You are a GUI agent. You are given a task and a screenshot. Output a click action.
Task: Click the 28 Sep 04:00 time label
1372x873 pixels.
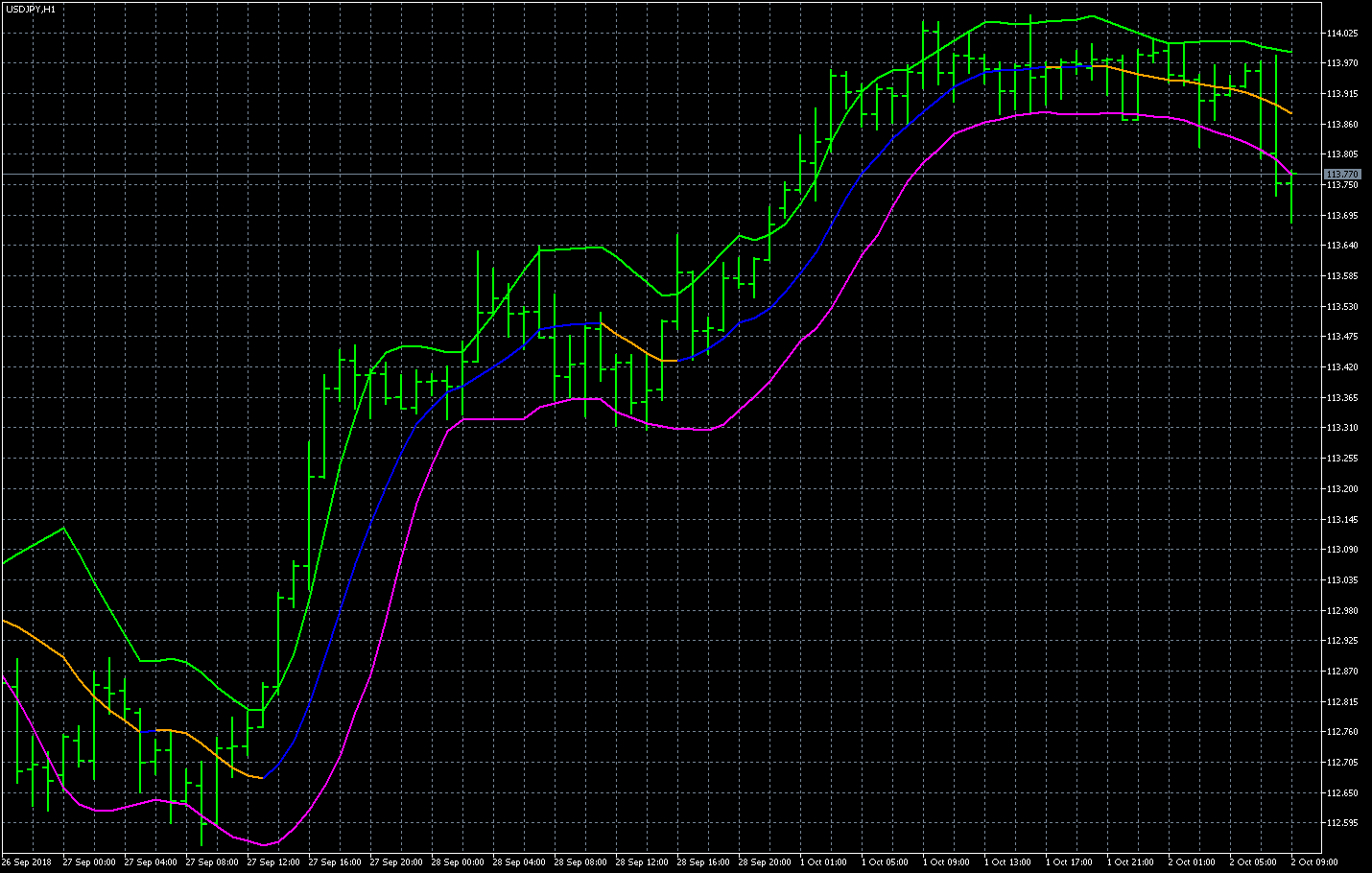click(x=519, y=862)
